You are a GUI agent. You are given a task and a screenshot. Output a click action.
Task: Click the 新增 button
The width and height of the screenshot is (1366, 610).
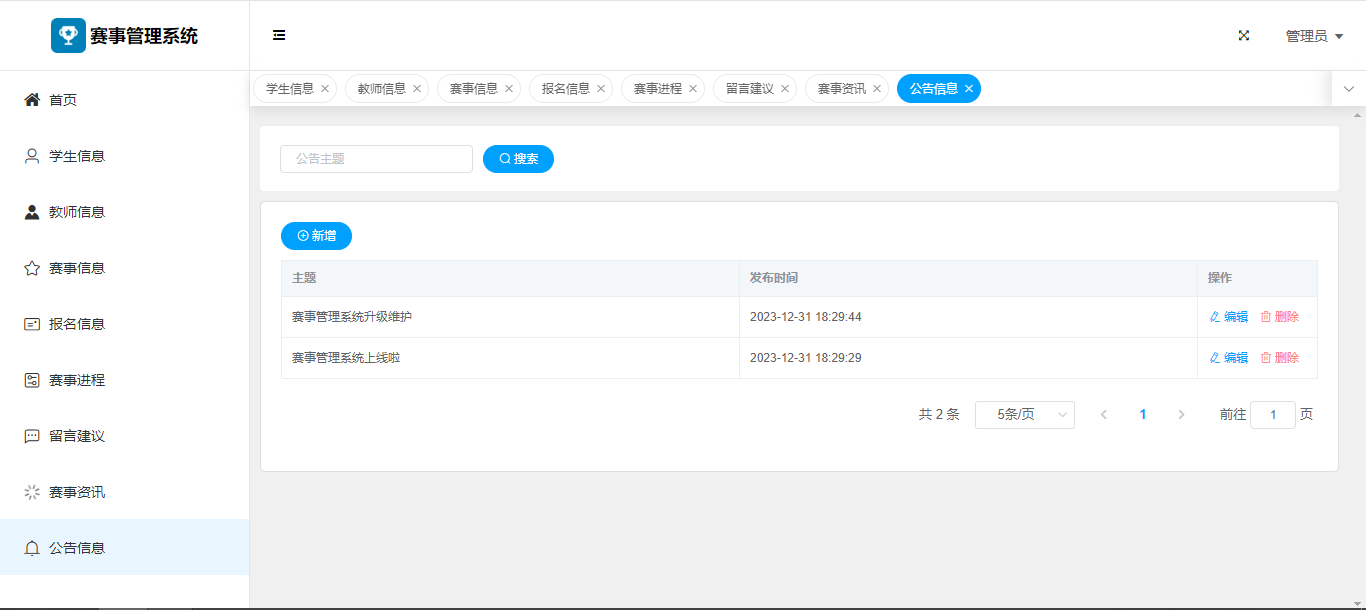(316, 236)
